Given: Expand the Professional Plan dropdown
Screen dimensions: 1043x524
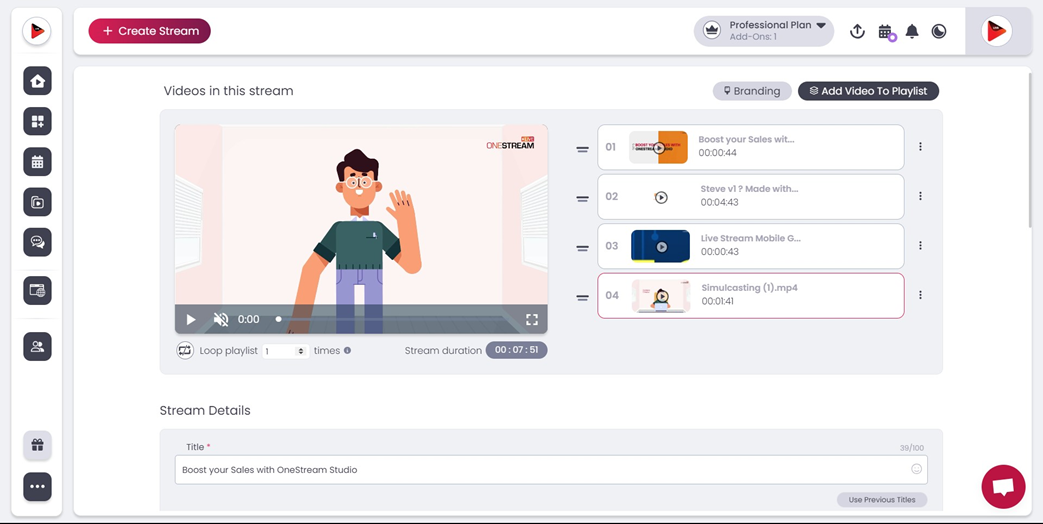Looking at the screenshot, I should tap(821, 25).
